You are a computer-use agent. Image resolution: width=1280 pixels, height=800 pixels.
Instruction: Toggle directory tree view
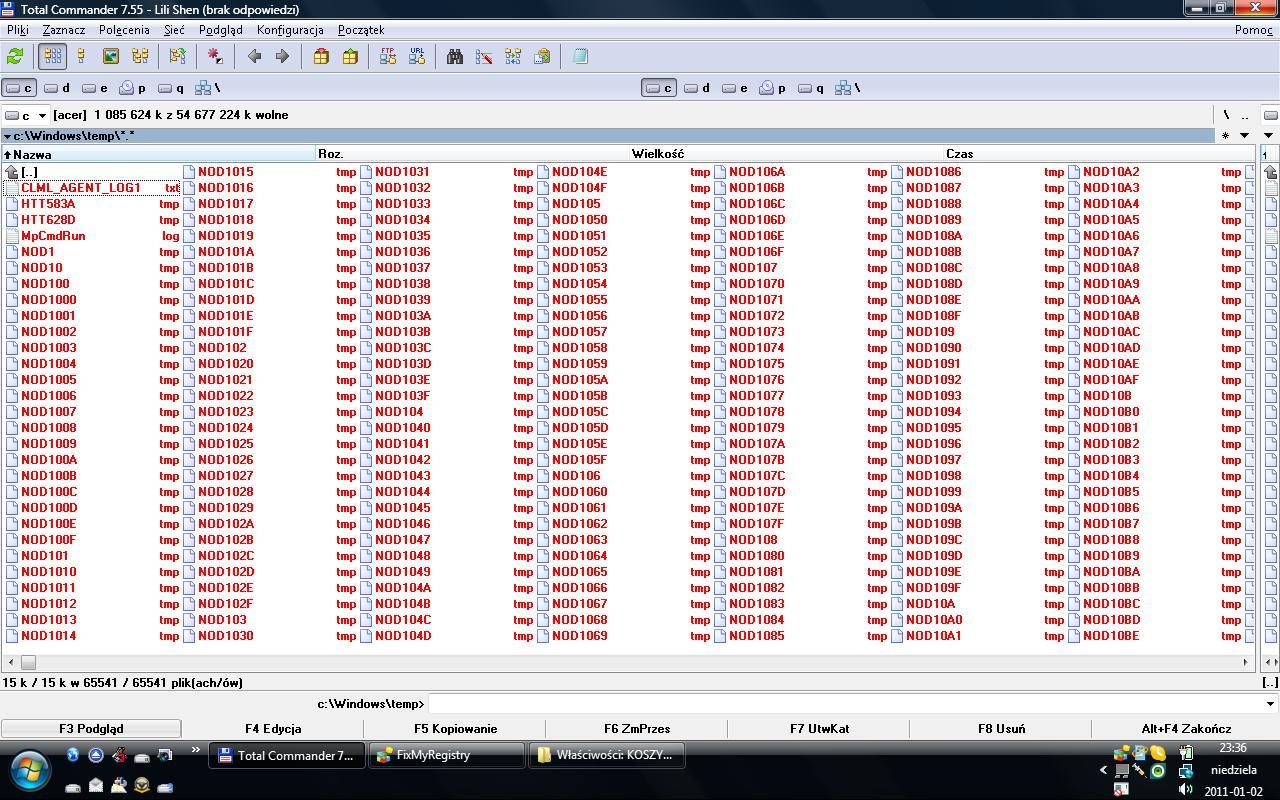pos(140,57)
